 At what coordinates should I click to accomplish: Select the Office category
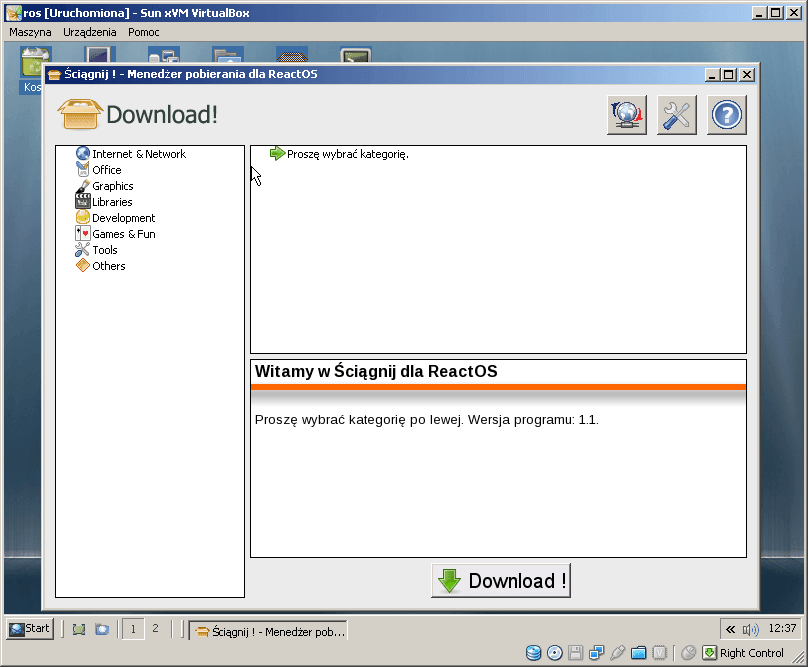click(106, 170)
